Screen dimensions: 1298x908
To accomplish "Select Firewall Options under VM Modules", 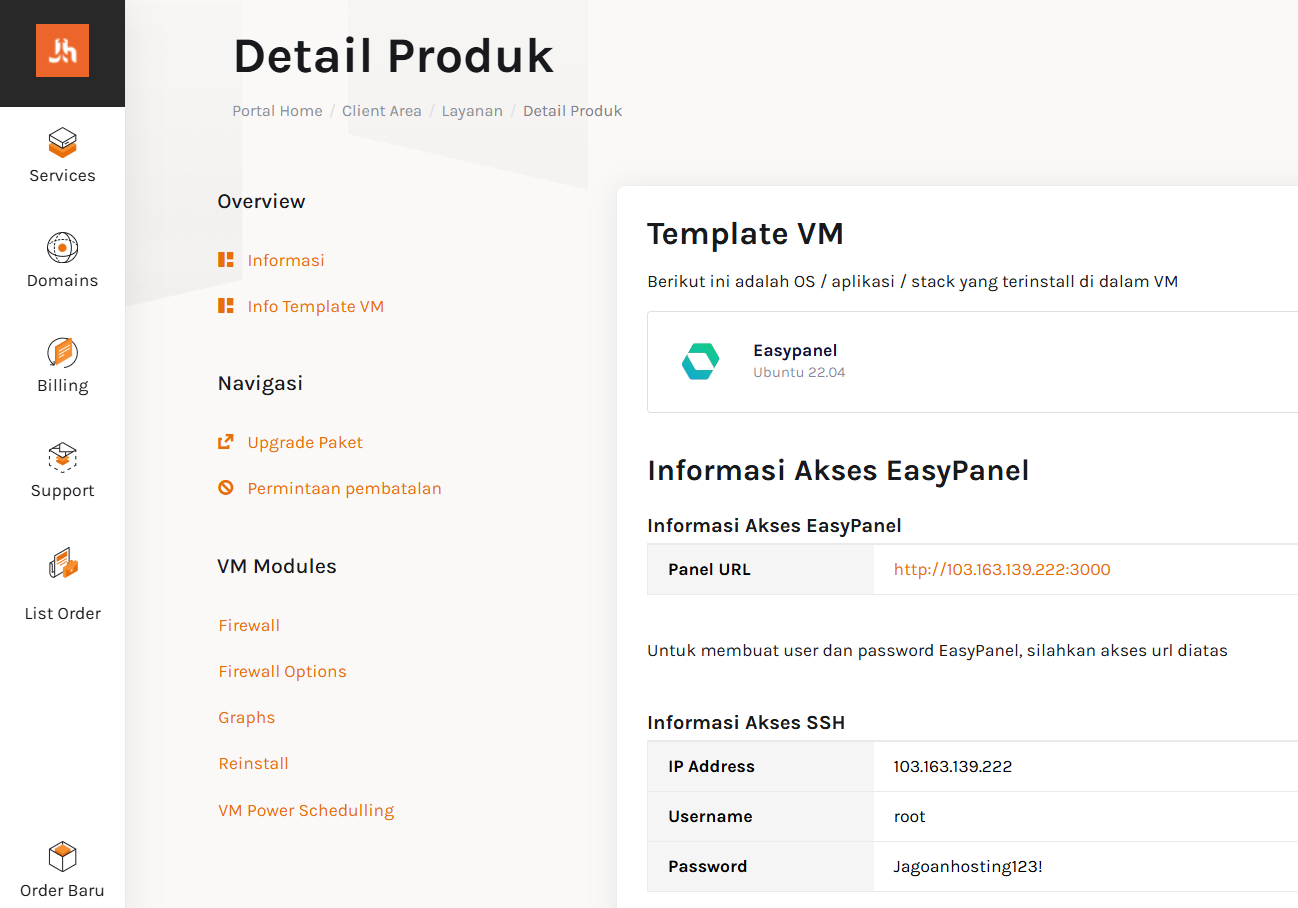I will click(x=282, y=671).
